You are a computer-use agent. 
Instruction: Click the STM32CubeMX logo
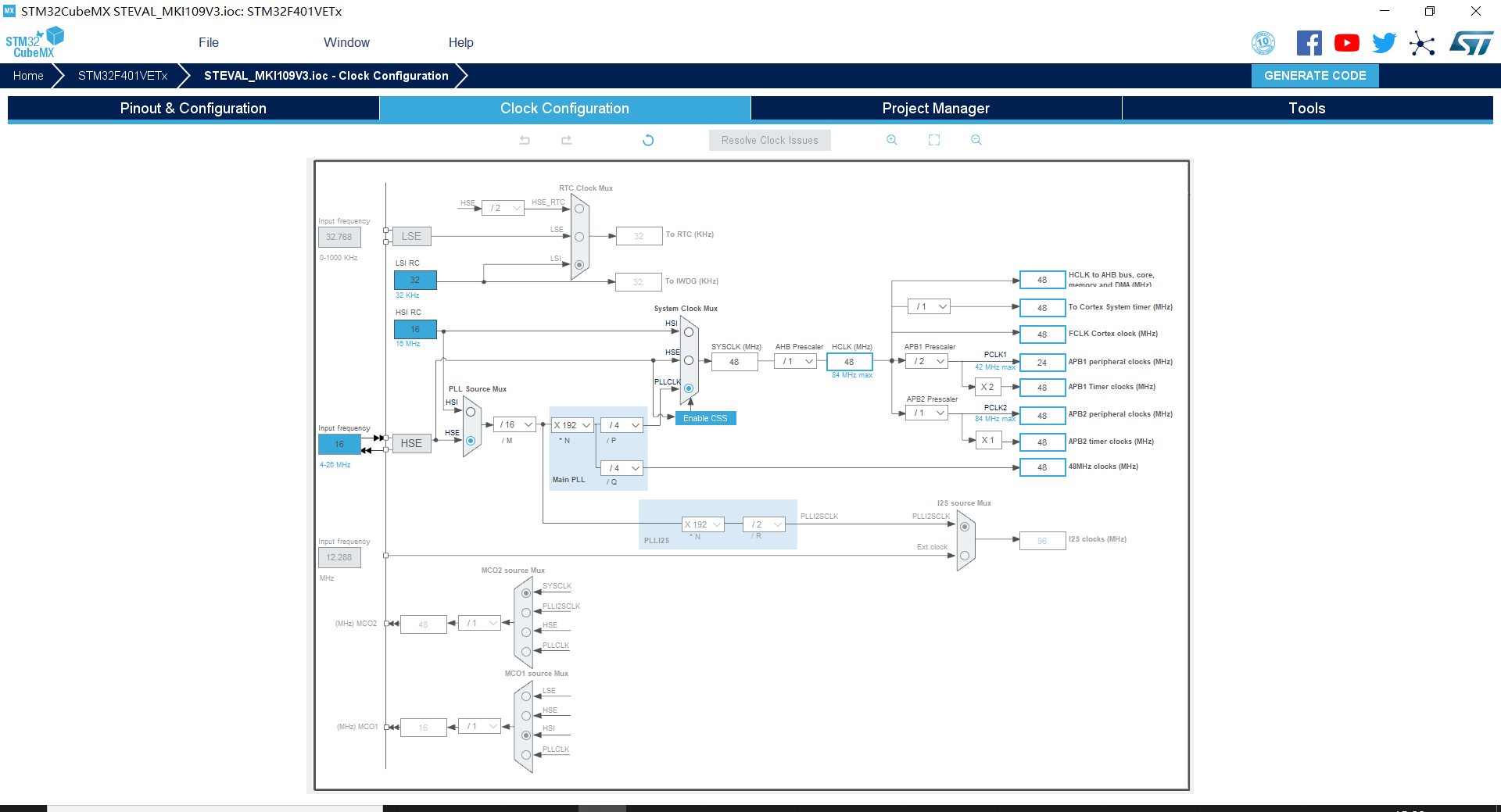34,42
